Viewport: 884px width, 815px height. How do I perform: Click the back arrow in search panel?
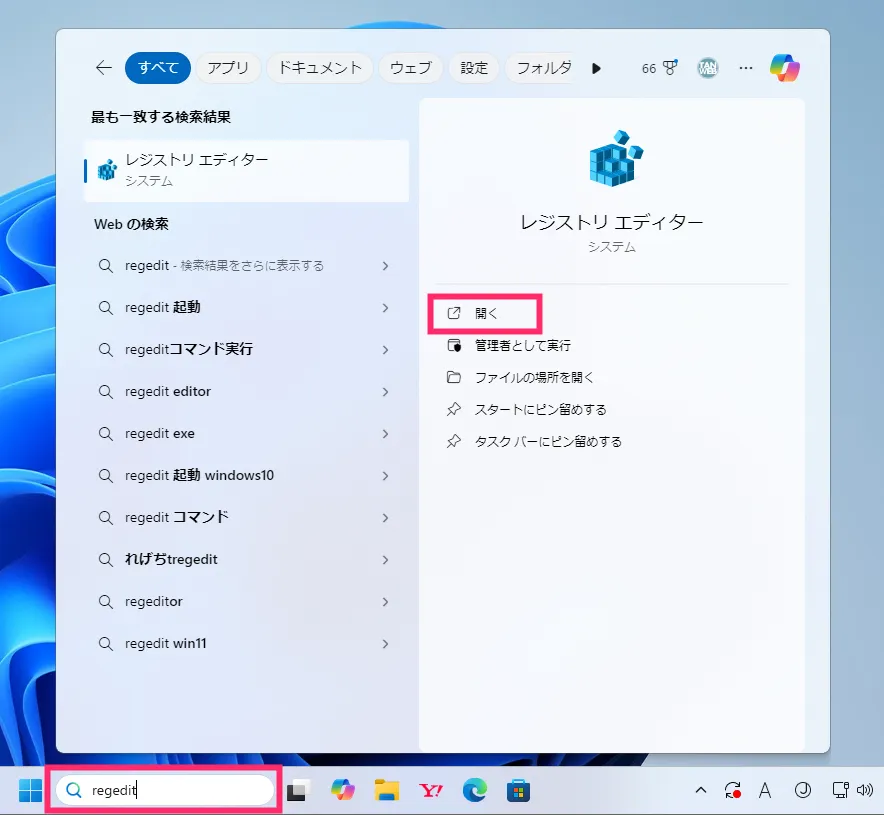103,68
